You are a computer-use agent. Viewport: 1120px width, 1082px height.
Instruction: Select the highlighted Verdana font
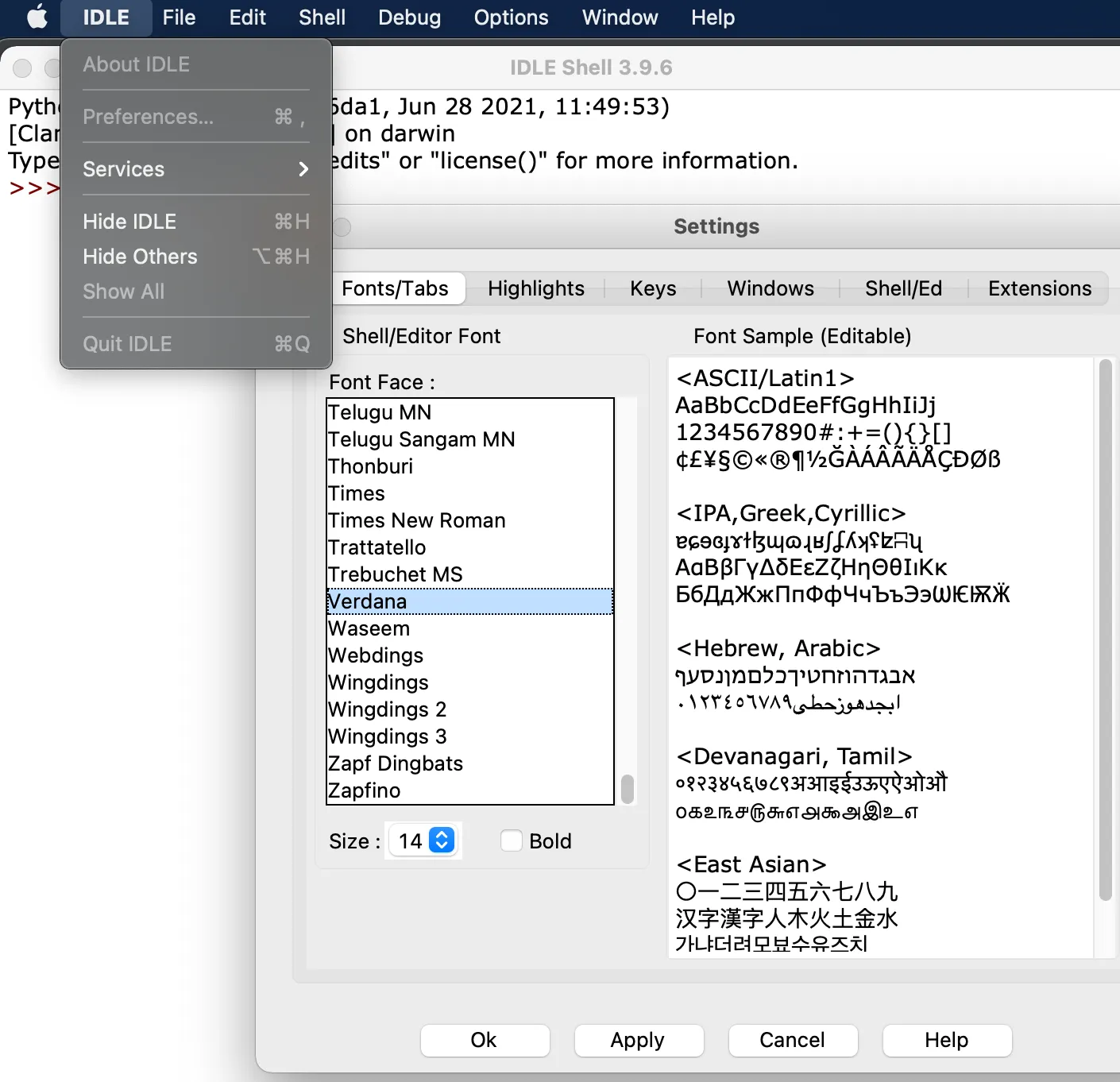click(x=470, y=601)
